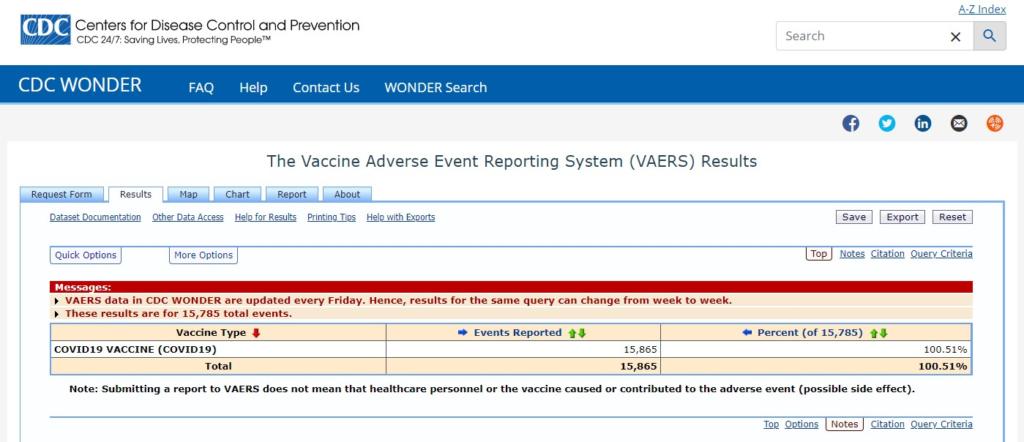Open WONDER Search in the navigation bar
The width and height of the screenshot is (1024, 442).
point(435,87)
